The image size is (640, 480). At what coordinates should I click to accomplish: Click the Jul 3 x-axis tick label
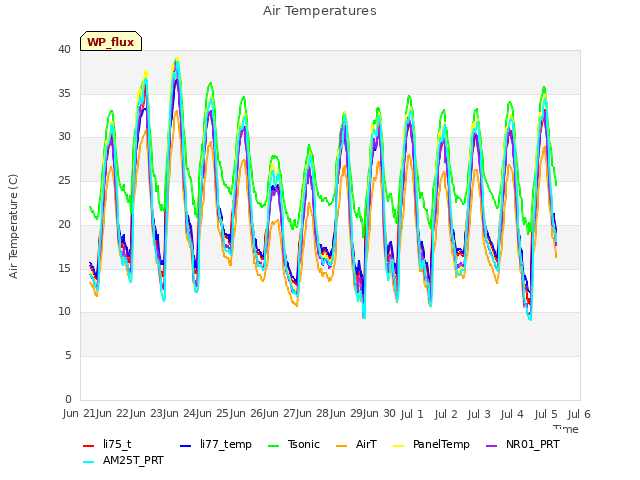coord(479,414)
